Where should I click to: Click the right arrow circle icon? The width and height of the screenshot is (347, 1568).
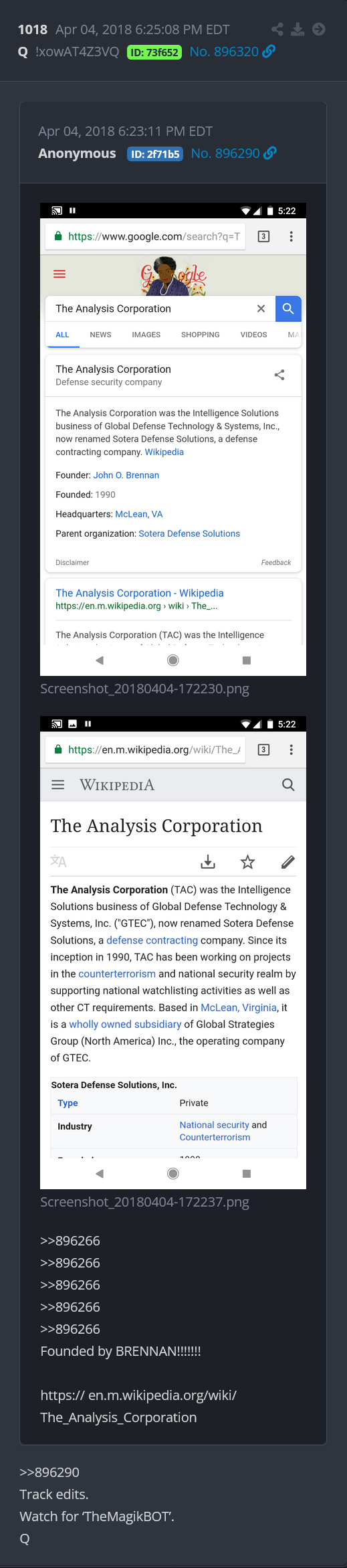[x=319, y=29]
